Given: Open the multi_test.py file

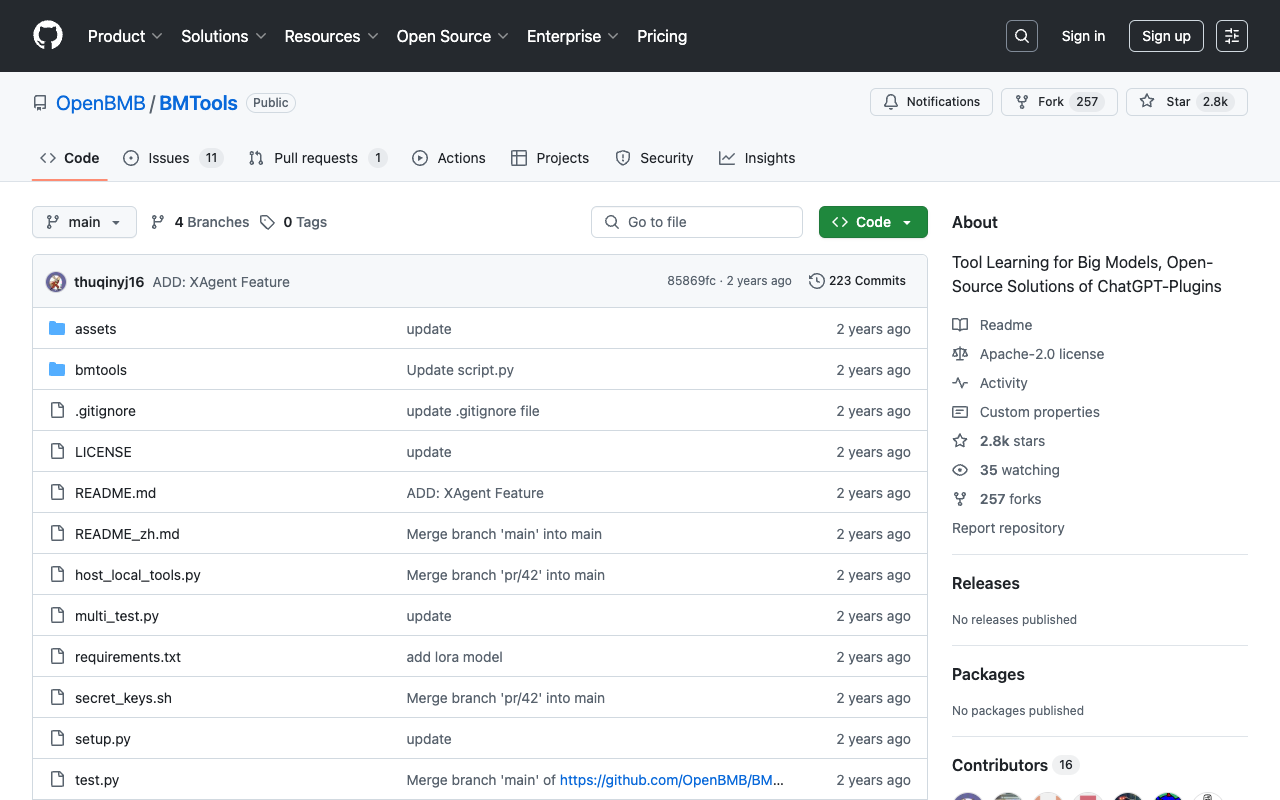Looking at the screenshot, I should (117, 616).
